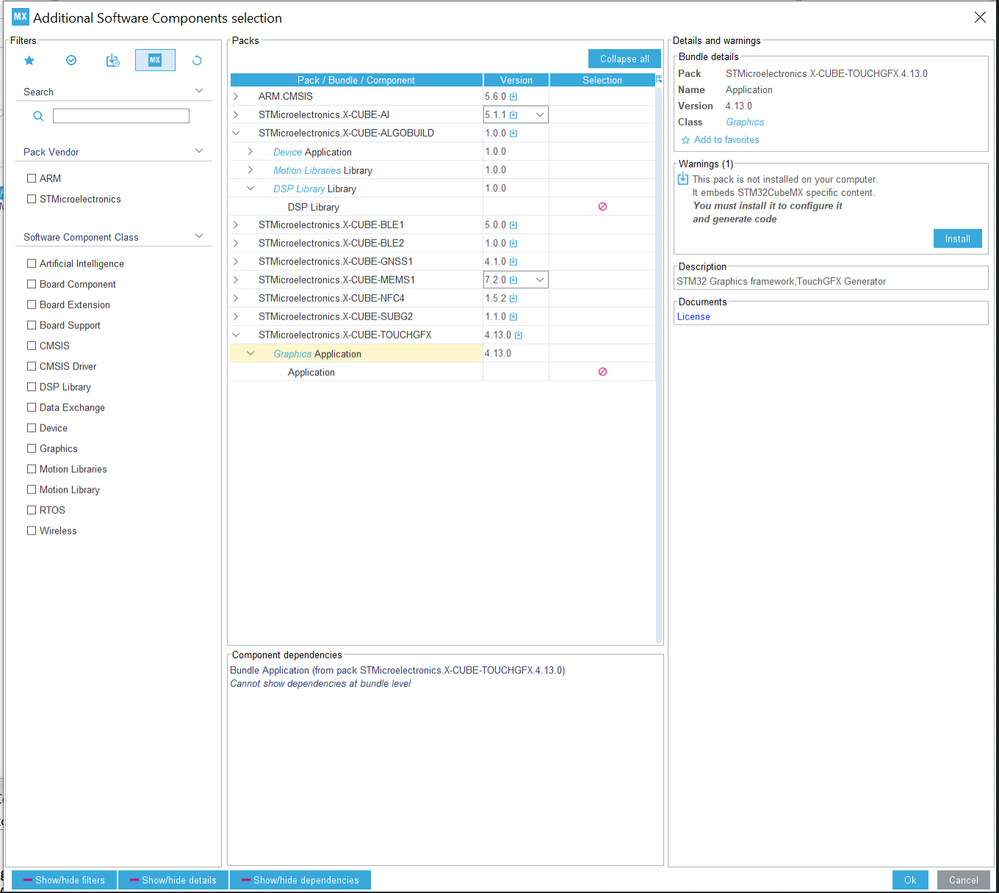Image resolution: width=999 pixels, height=893 pixels.
Task: Enable the Motion Libraries filter checkbox
Action: pyautogui.click(x=31, y=469)
